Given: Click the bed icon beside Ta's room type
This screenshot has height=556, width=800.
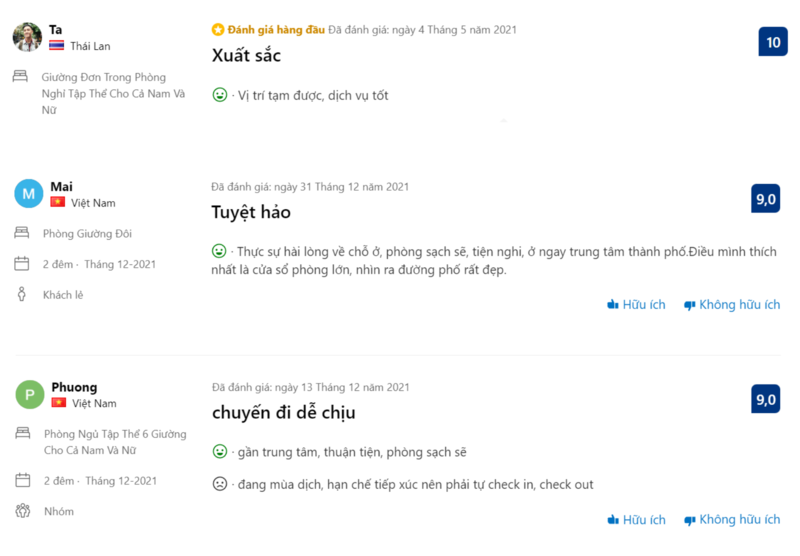Looking at the screenshot, I should tap(21, 76).
